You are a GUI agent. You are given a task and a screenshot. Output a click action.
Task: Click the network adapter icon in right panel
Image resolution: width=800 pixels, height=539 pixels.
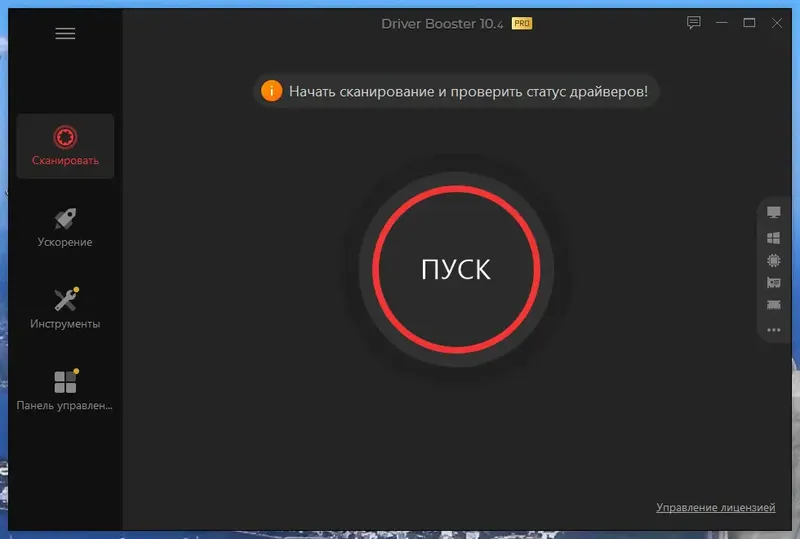(773, 305)
